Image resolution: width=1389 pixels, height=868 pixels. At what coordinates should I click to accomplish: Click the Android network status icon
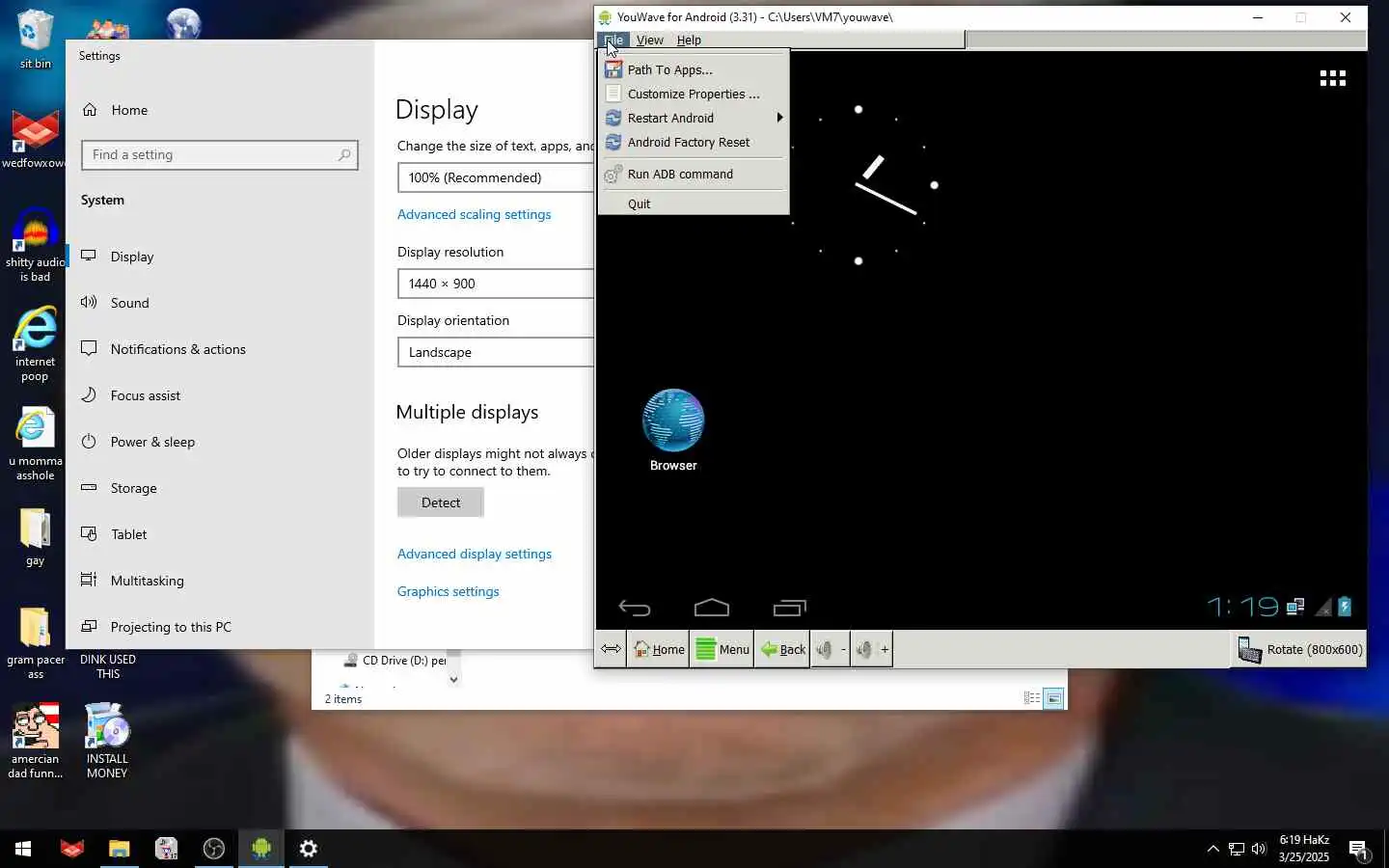tap(1295, 607)
